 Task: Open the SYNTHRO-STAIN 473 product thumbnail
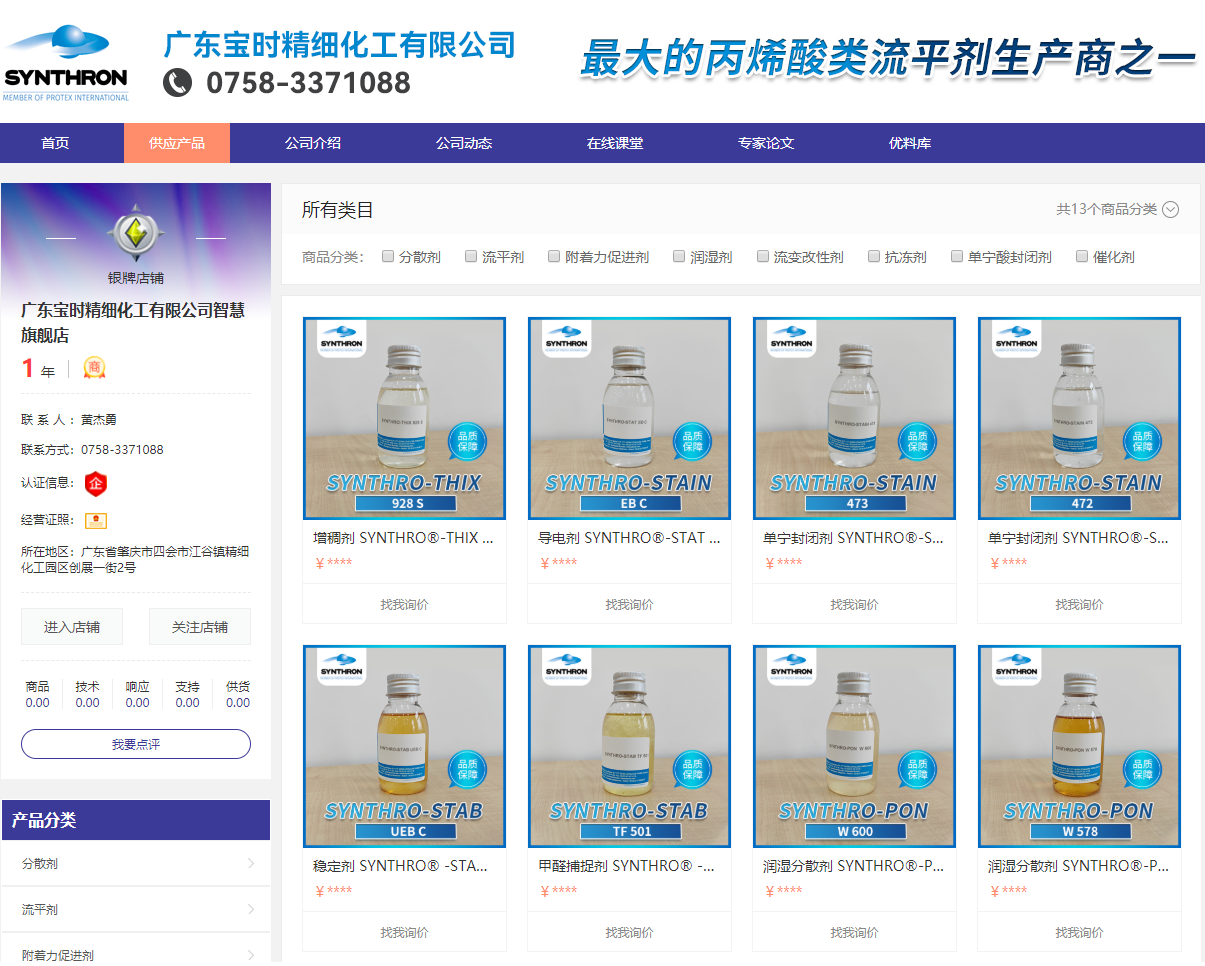click(x=854, y=419)
